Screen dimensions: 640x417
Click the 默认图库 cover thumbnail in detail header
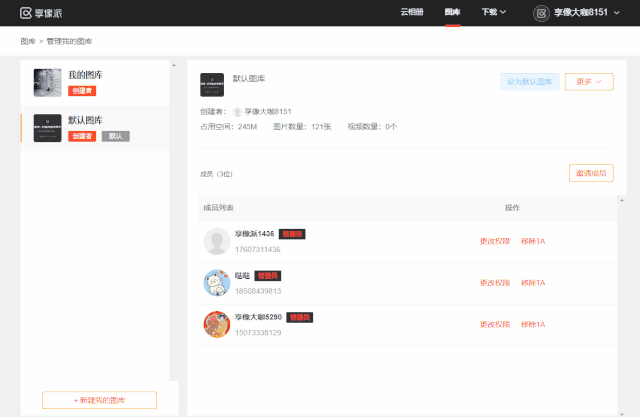pos(212,84)
